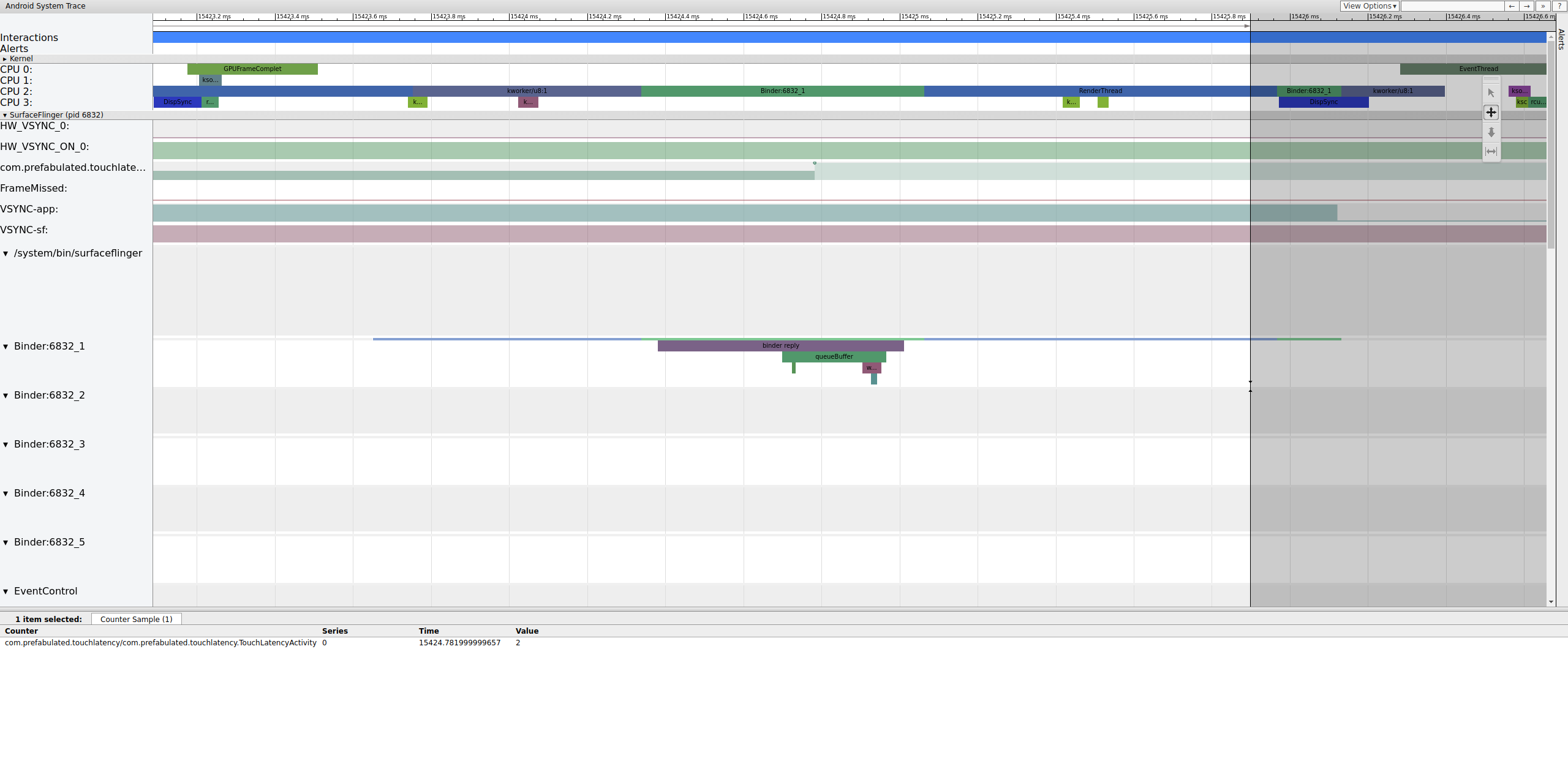The width and height of the screenshot is (1568, 780).
Task: Click the GPUFrameComplet slice on CPU 0
Action: coord(252,69)
